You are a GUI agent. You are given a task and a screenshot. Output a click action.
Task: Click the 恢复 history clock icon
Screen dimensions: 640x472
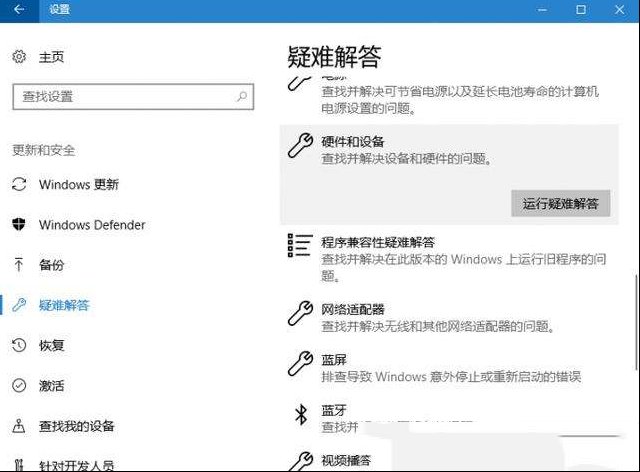click(x=19, y=345)
